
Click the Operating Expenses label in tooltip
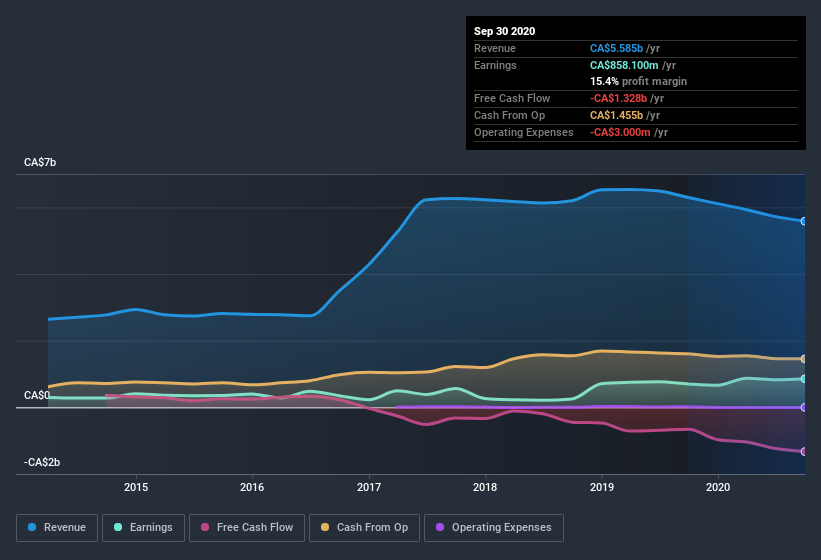524,132
